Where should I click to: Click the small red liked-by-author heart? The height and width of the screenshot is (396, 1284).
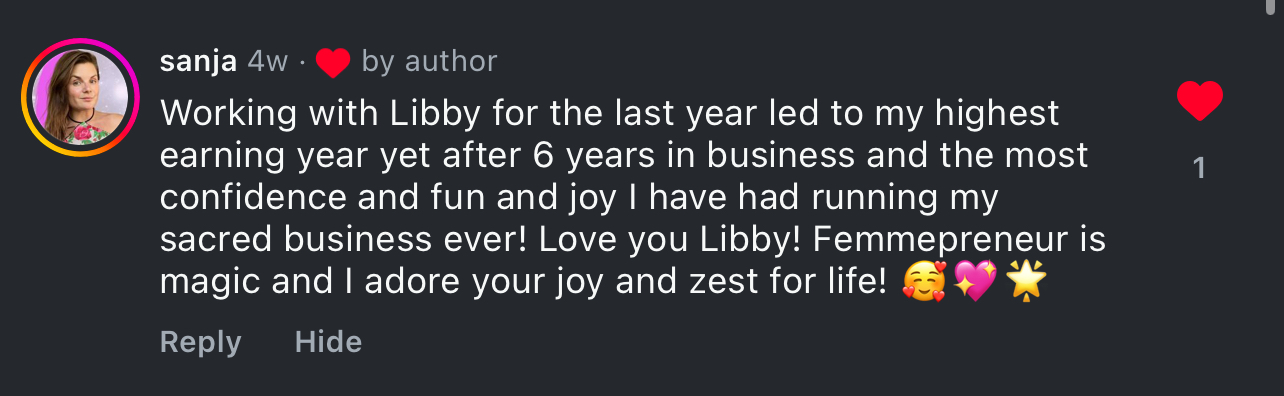tap(333, 64)
